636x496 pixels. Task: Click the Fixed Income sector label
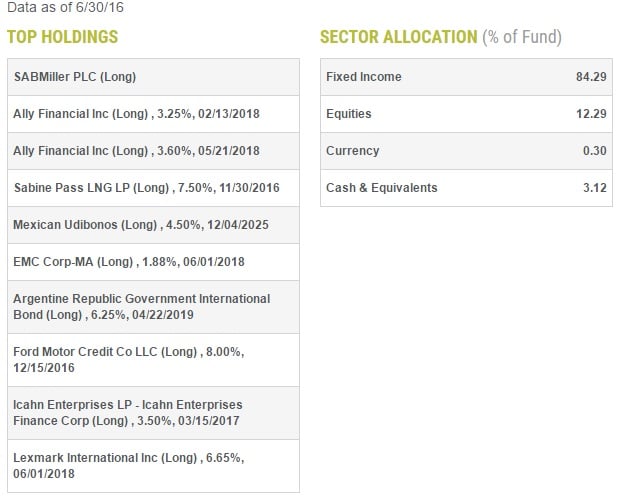click(363, 77)
